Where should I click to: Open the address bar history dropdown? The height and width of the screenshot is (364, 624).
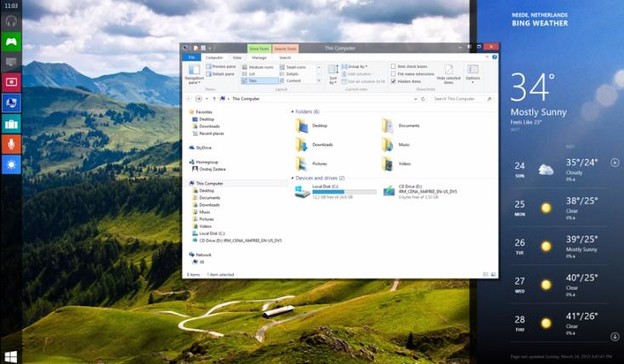pyautogui.click(x=416, y=99)
